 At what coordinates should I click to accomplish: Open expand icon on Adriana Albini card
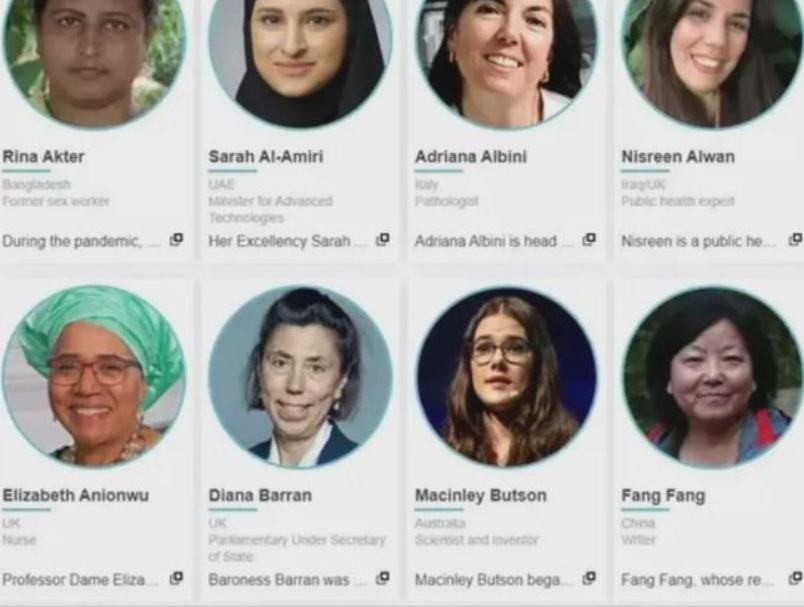[x=589, y=239]
